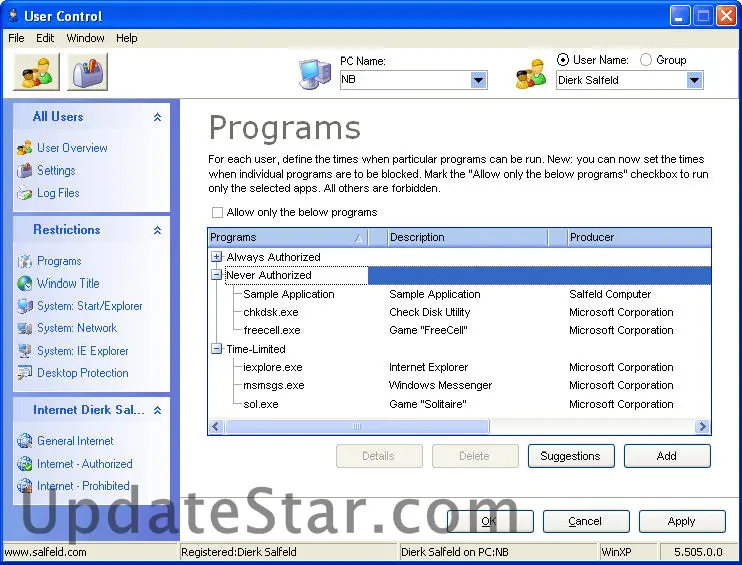The width and height of the screenshot is (742, 565).
Task: Collapse the Internet Dierk Sal... panel
Action: (x=158, y=410)
